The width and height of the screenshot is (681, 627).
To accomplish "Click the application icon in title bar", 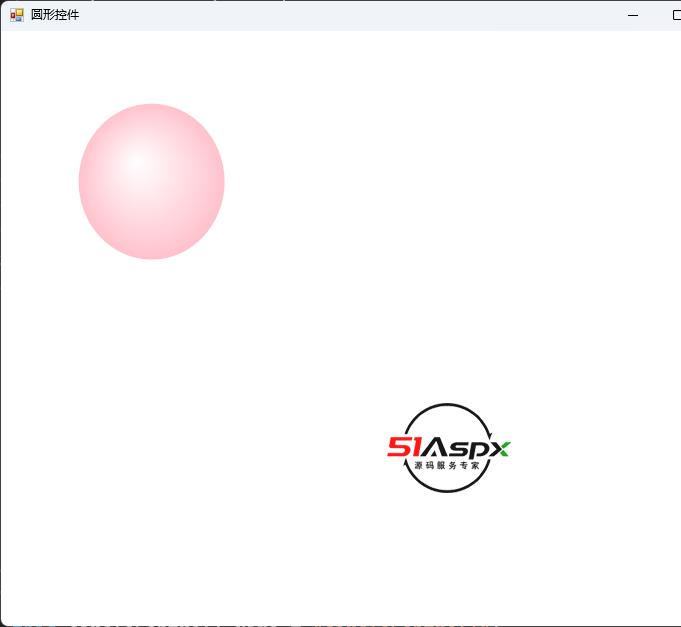I will (17, 15).
